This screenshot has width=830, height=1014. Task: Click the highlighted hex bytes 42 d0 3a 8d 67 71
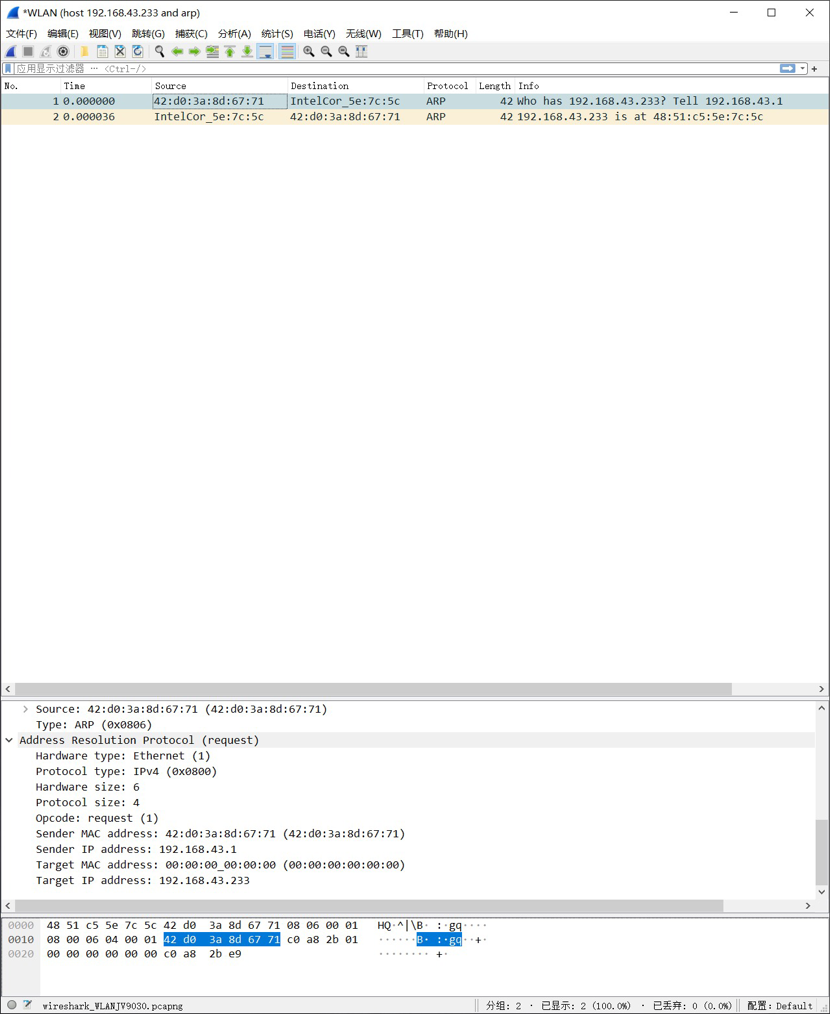point(222,940)
